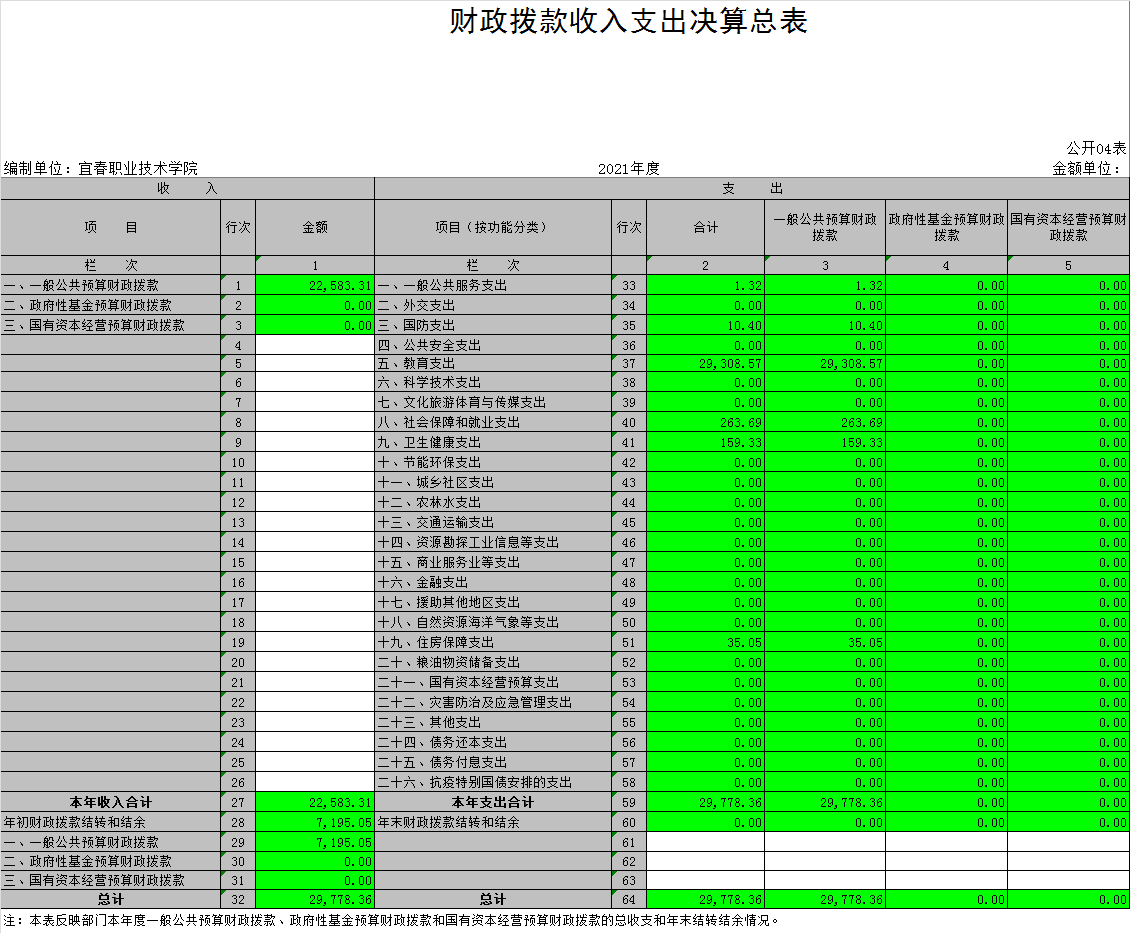
Task: Click the 国有资本经营预算财政拨款 column header
Action: pyautogui.click(x=1068, y=227)
